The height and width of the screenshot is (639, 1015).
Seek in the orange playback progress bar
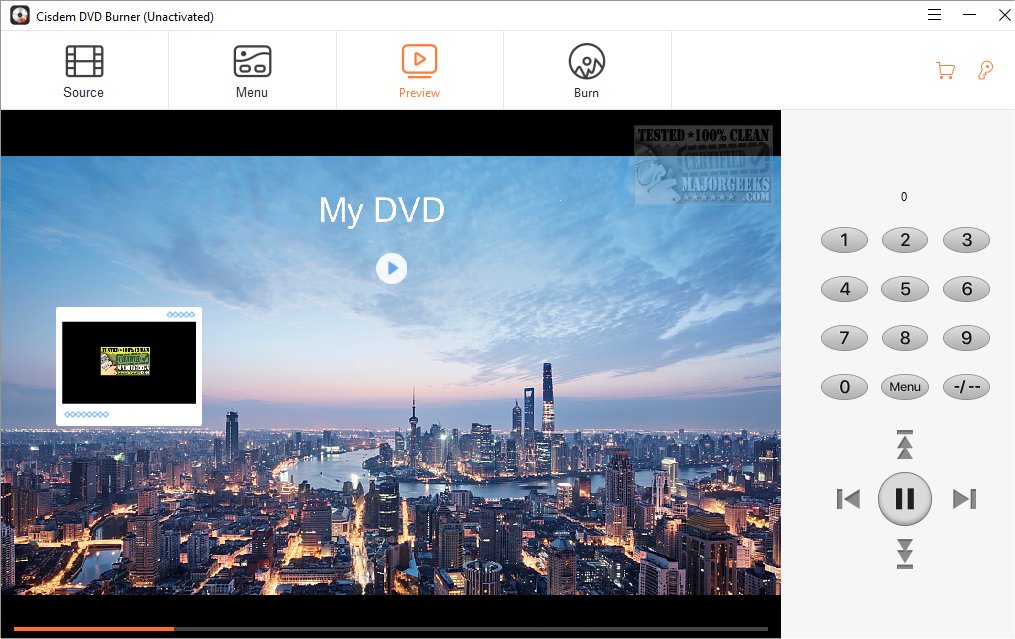point(391,629)
